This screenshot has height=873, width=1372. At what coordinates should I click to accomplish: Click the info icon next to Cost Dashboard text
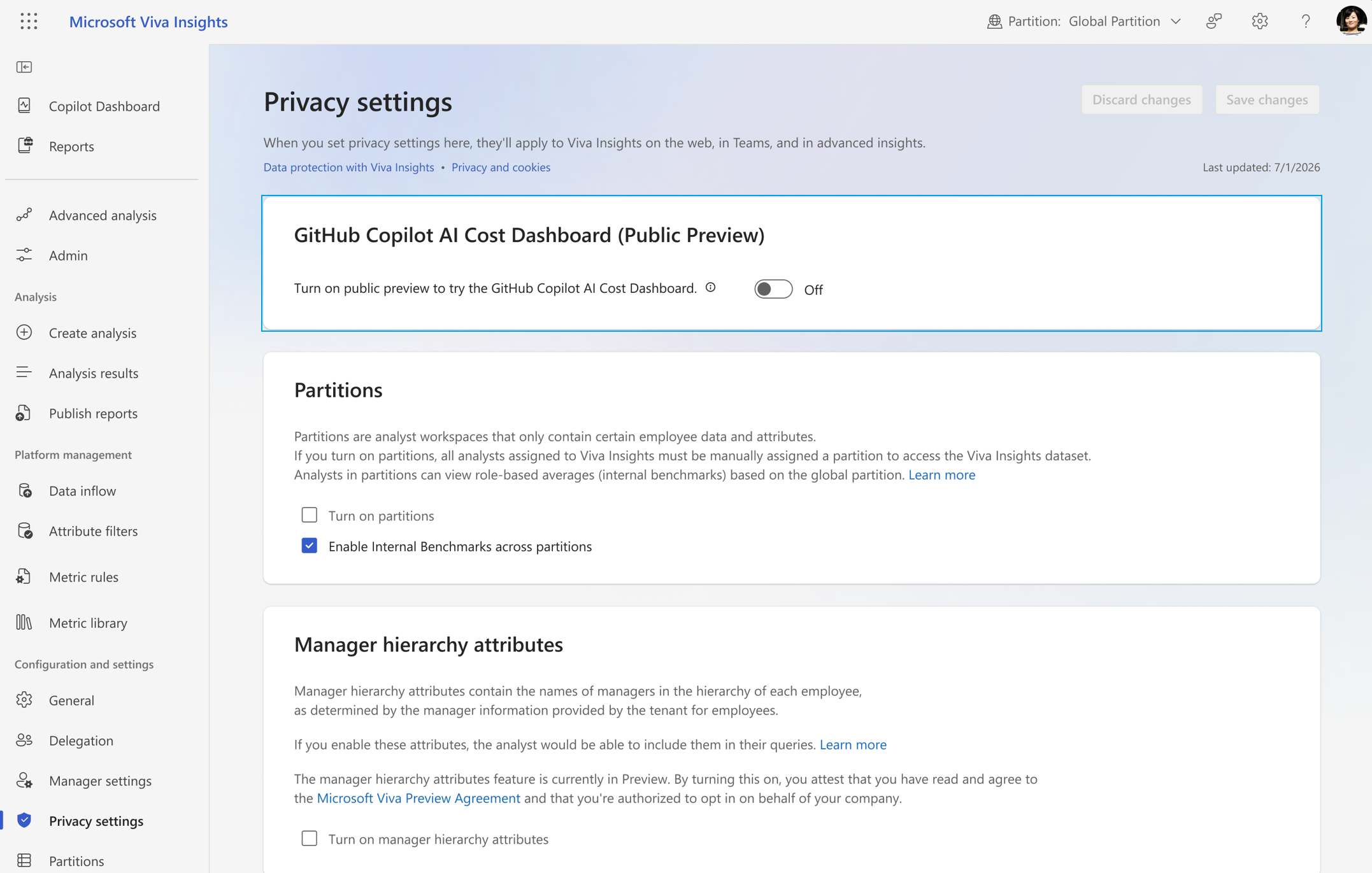710,287
